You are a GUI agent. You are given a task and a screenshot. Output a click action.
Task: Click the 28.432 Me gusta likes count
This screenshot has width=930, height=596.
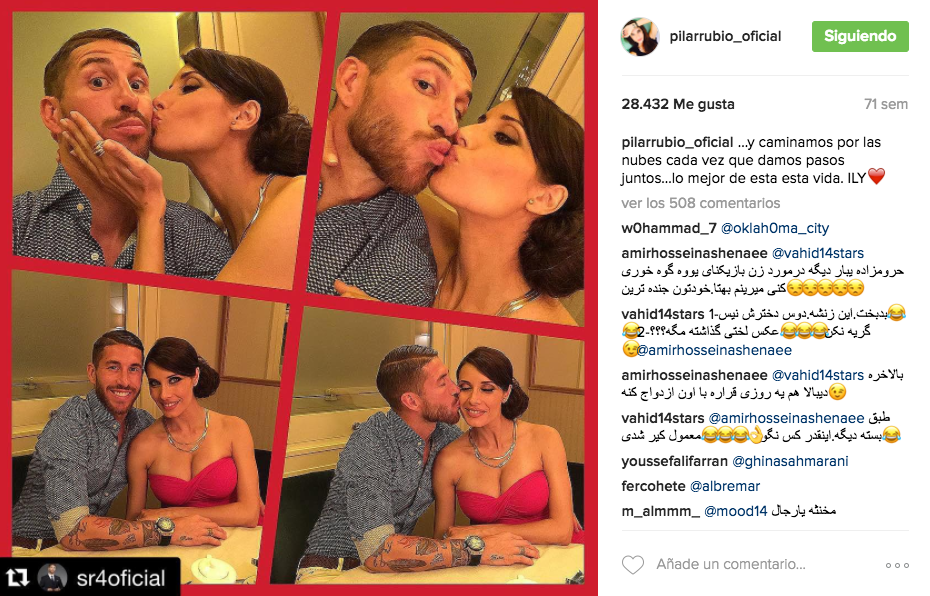click(x=678, y=104)
